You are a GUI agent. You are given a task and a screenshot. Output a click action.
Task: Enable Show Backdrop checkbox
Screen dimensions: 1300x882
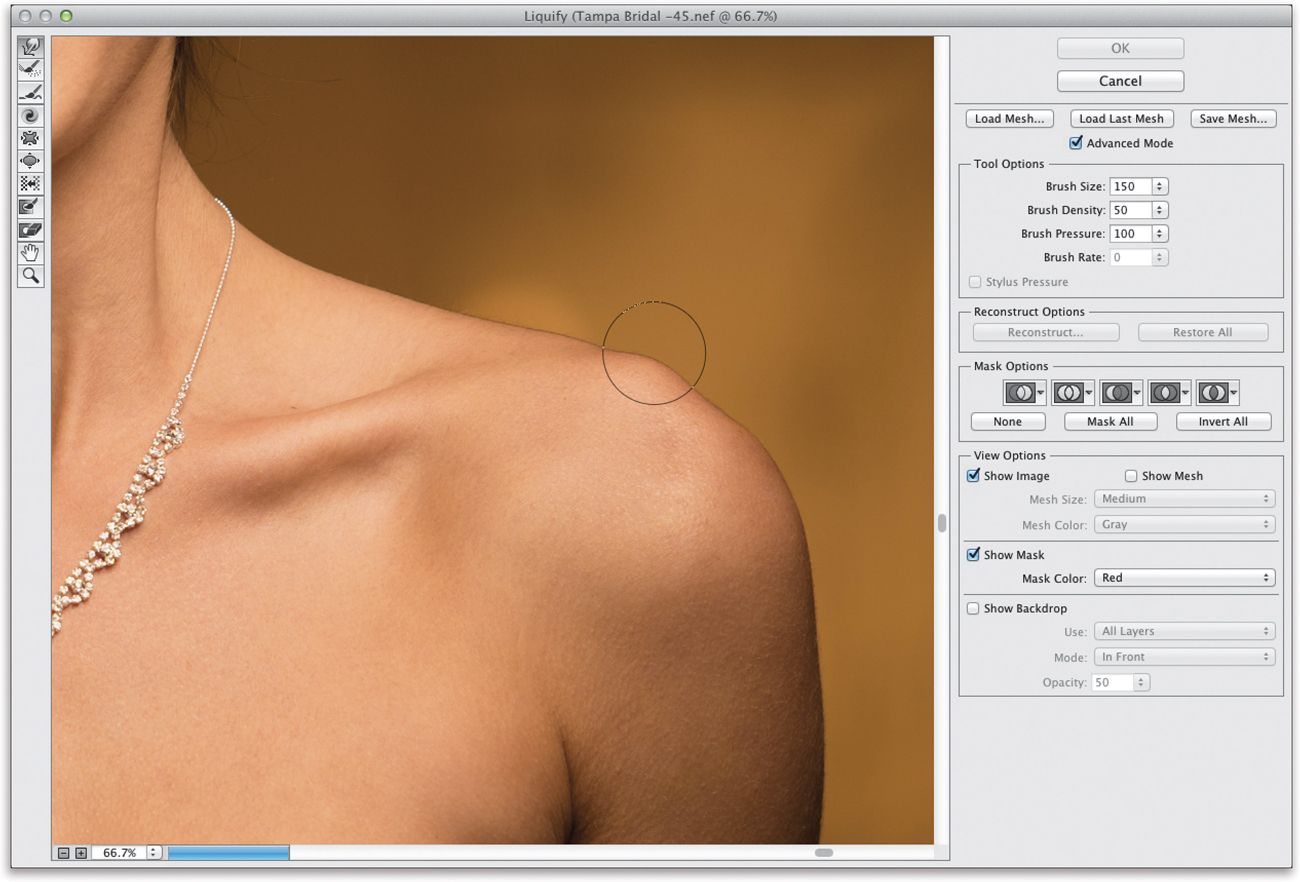(x=973, y=608)
